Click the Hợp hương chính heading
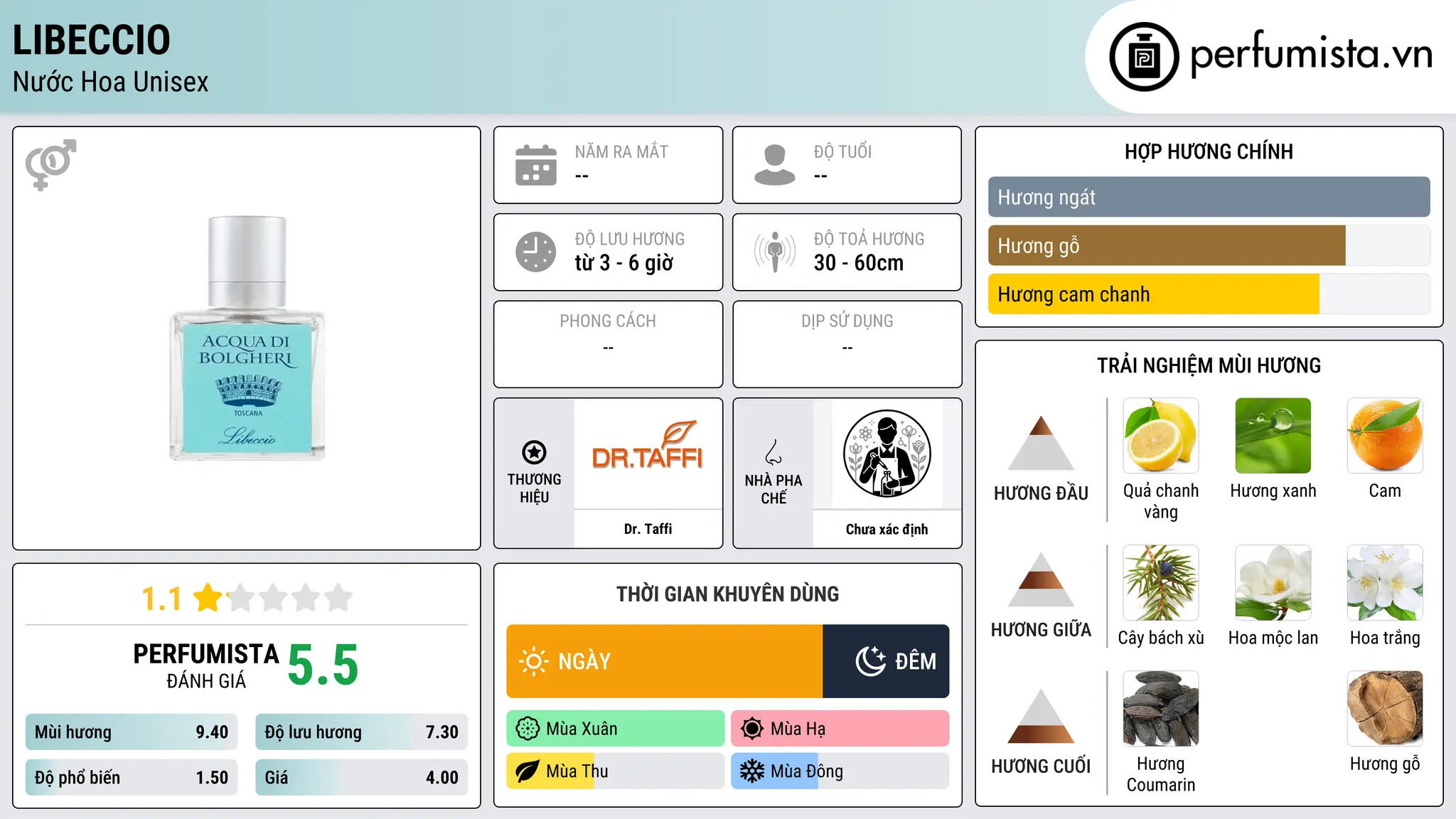The height and width of the screenshot is (819, 1456). (1209, 151)
